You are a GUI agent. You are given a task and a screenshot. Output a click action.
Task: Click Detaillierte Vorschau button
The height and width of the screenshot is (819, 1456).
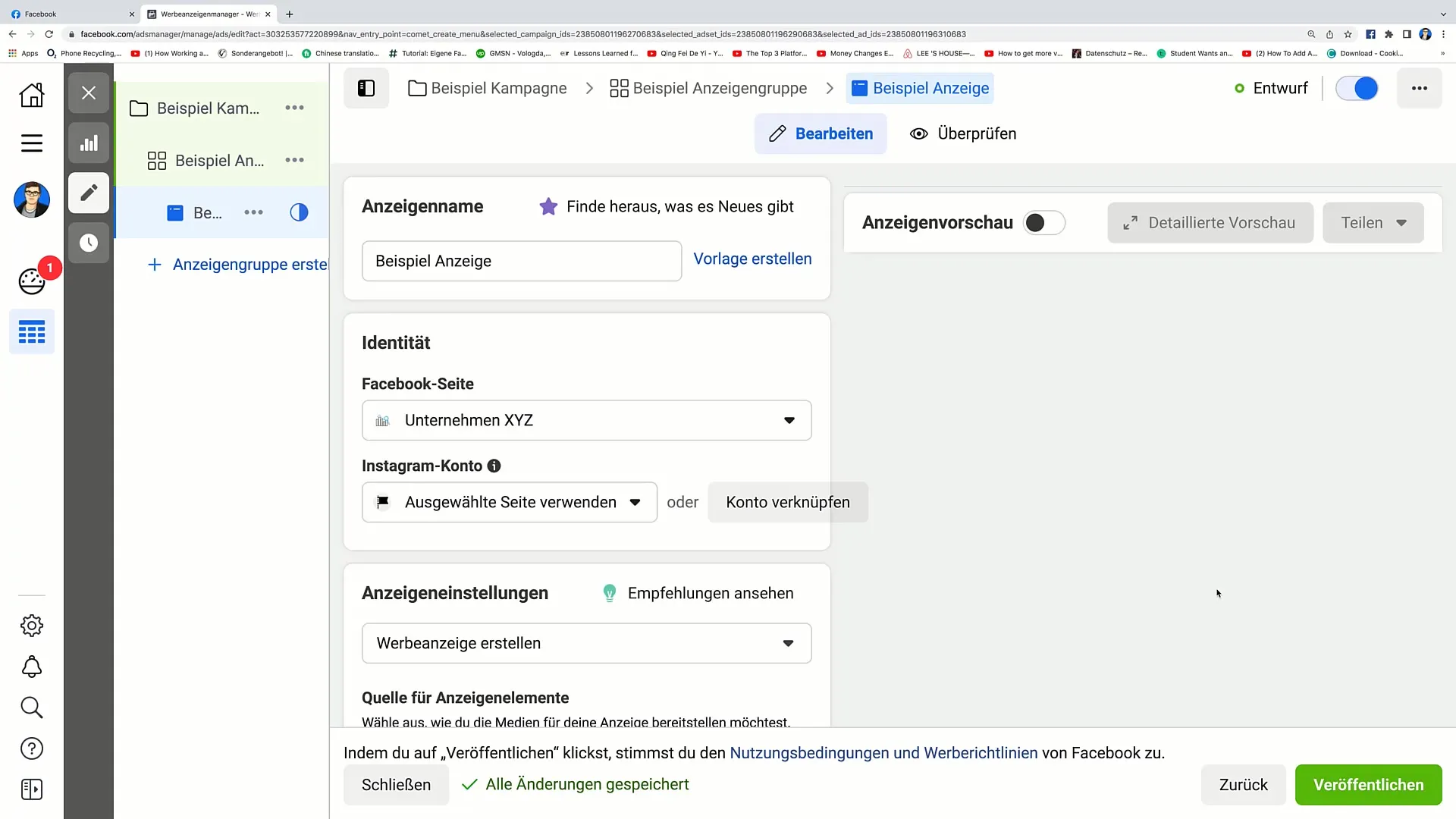(1210, 223)
